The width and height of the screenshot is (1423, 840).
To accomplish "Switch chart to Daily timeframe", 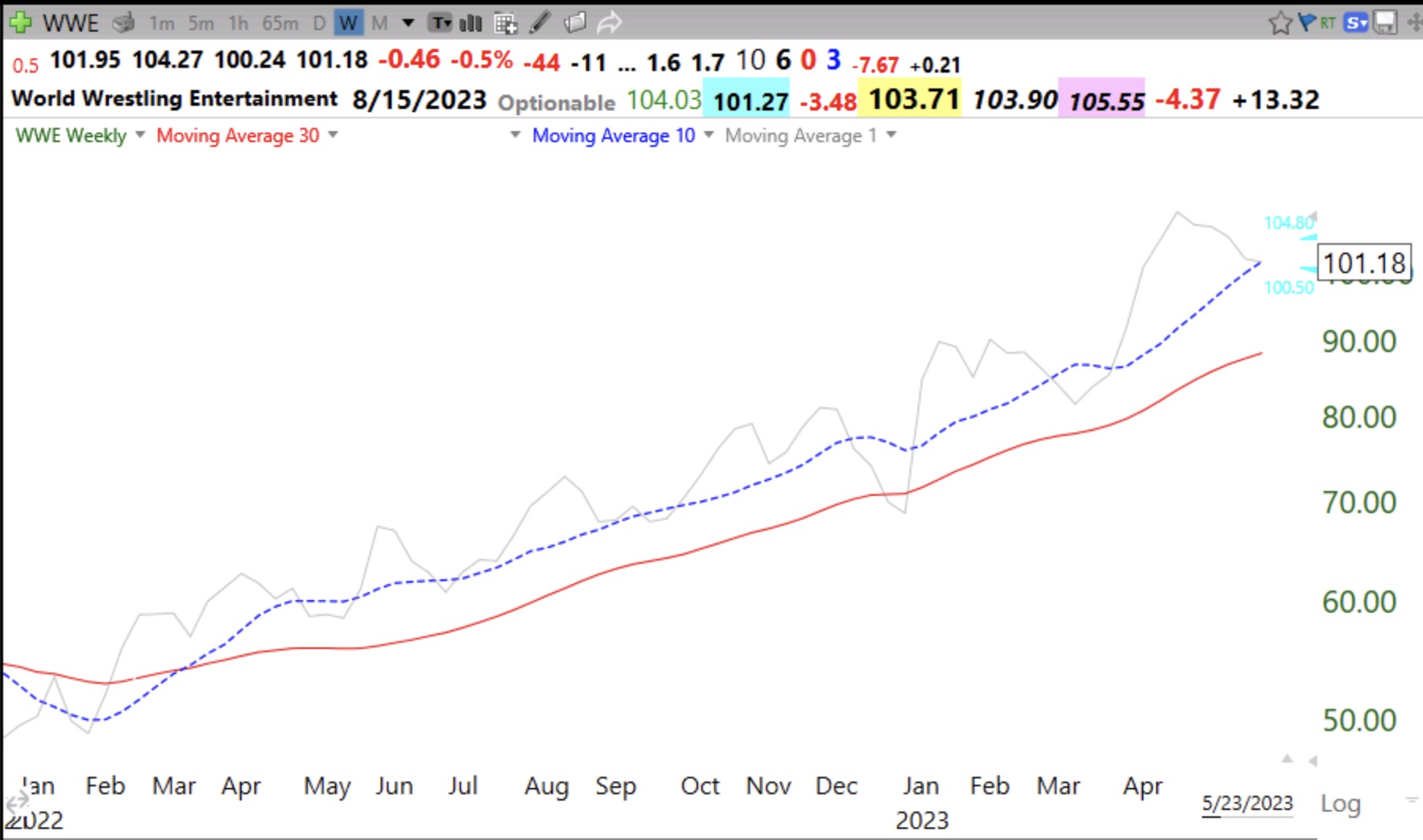I will coord(319,23).
